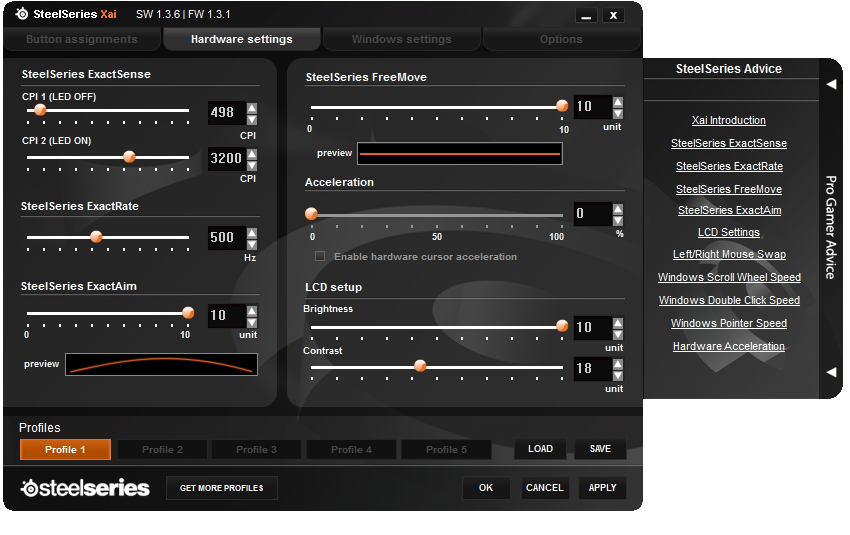
Task: Open the Options tab
Action: [x=561, y=40]
